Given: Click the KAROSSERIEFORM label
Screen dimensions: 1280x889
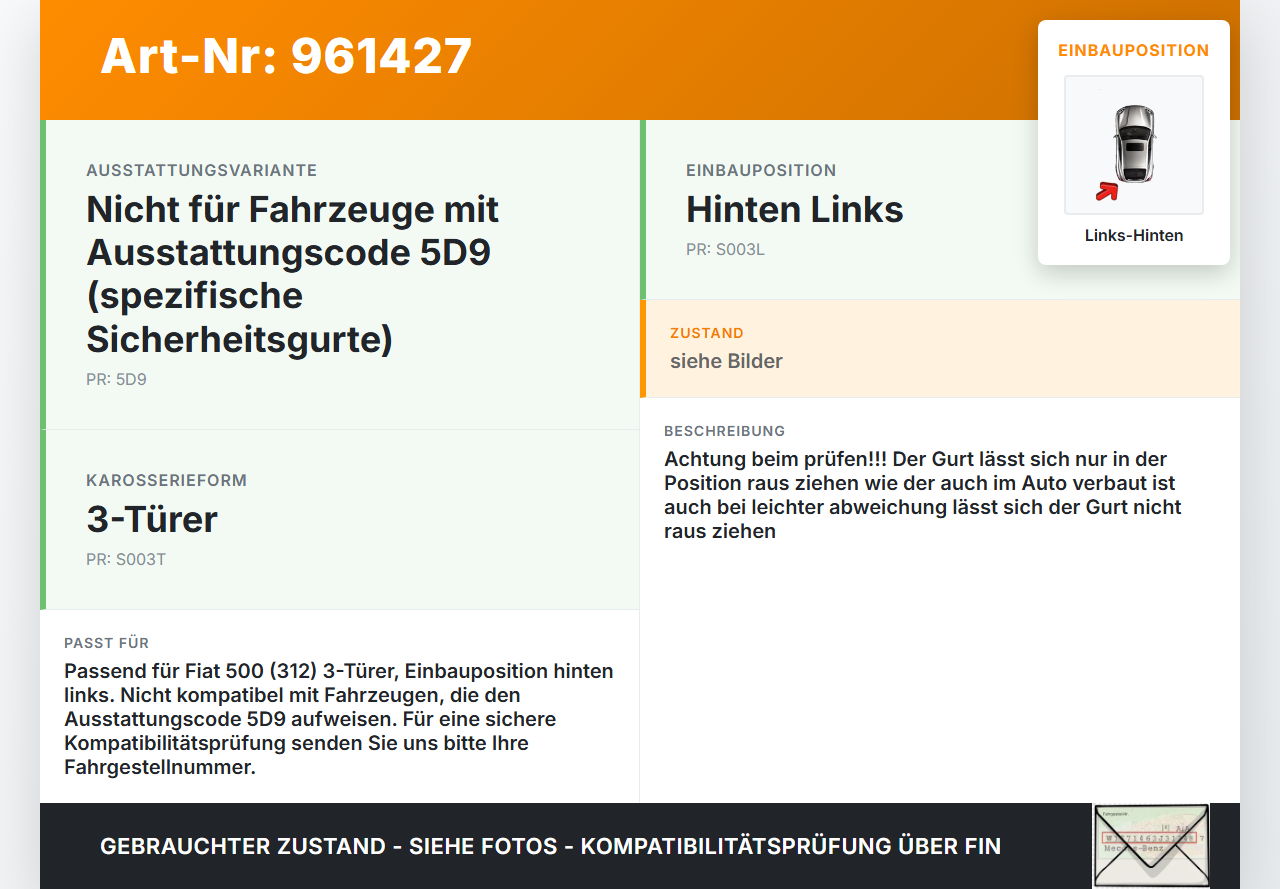Looking at the screenshot, I should [166, 481].
